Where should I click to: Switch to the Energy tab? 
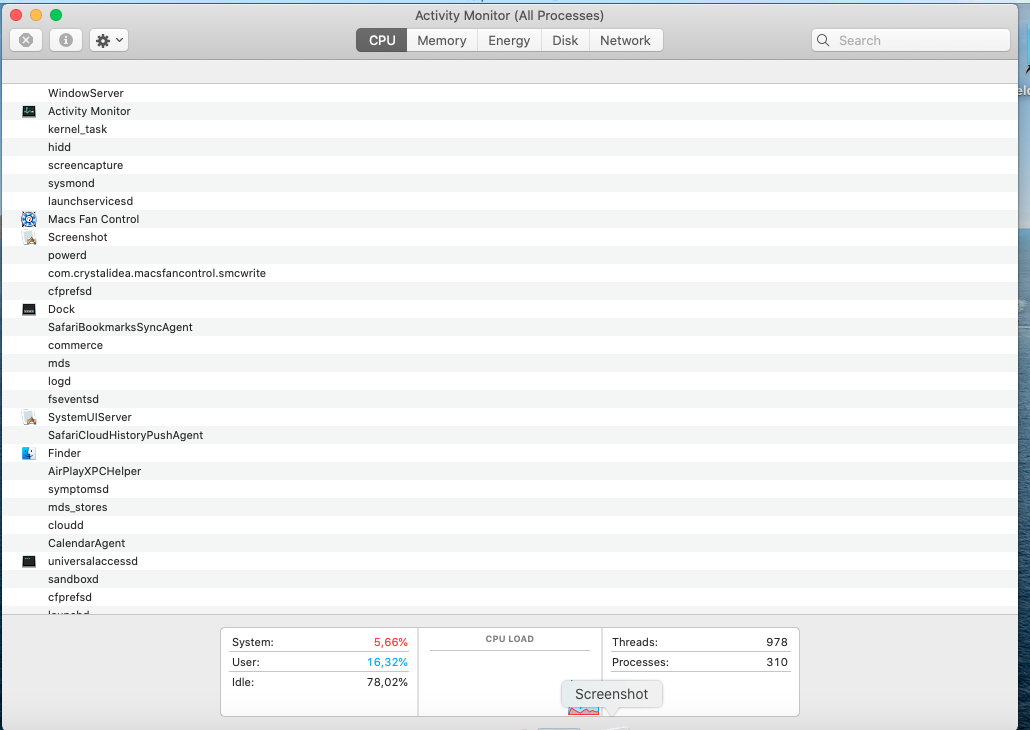(509, 40)
